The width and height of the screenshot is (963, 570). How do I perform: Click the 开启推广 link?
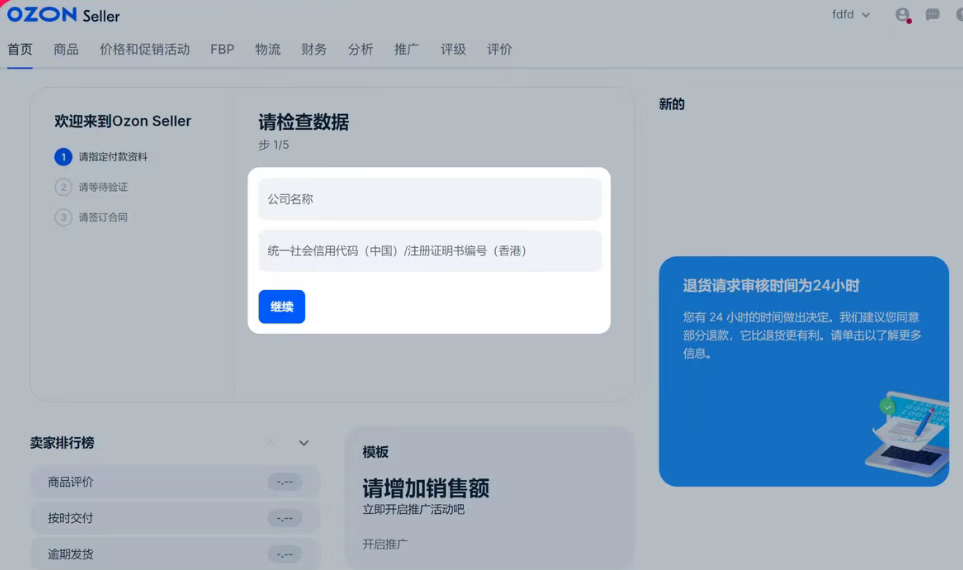[x=385, y=544]
